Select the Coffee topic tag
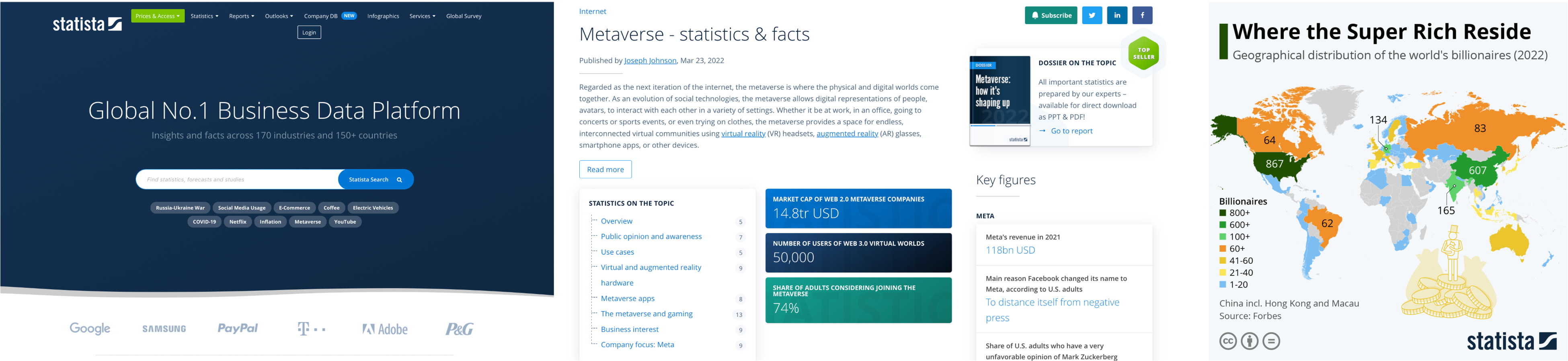 click(x=332, y=207)
